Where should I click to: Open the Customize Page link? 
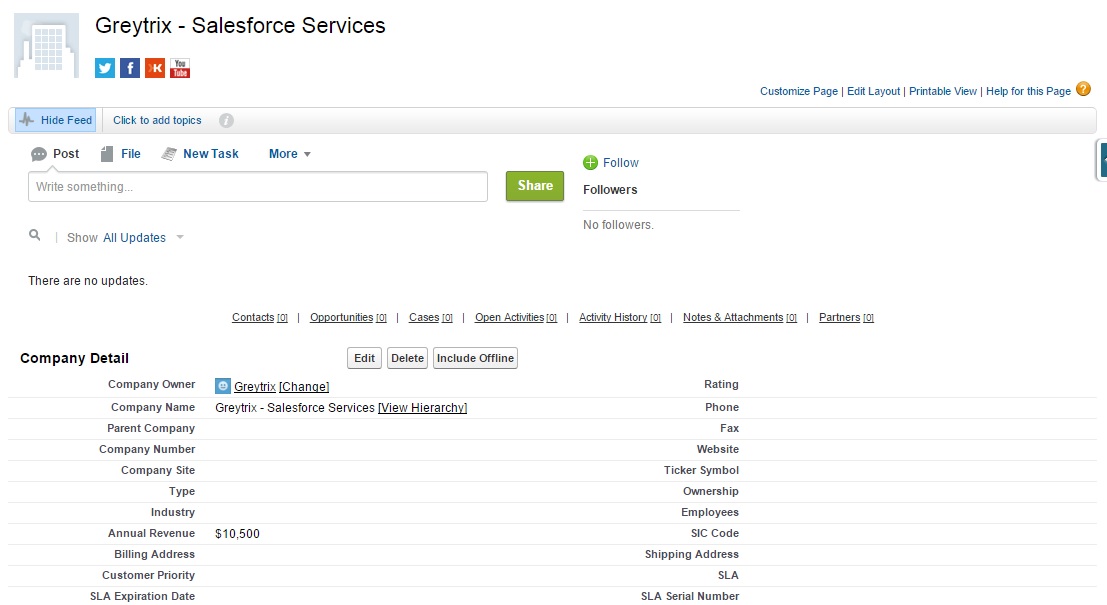point(798,91)
